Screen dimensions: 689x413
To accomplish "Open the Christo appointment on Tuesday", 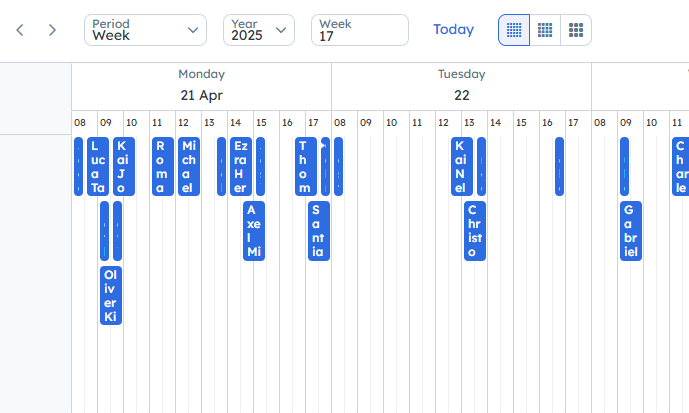I will click(x=474, y=231).
